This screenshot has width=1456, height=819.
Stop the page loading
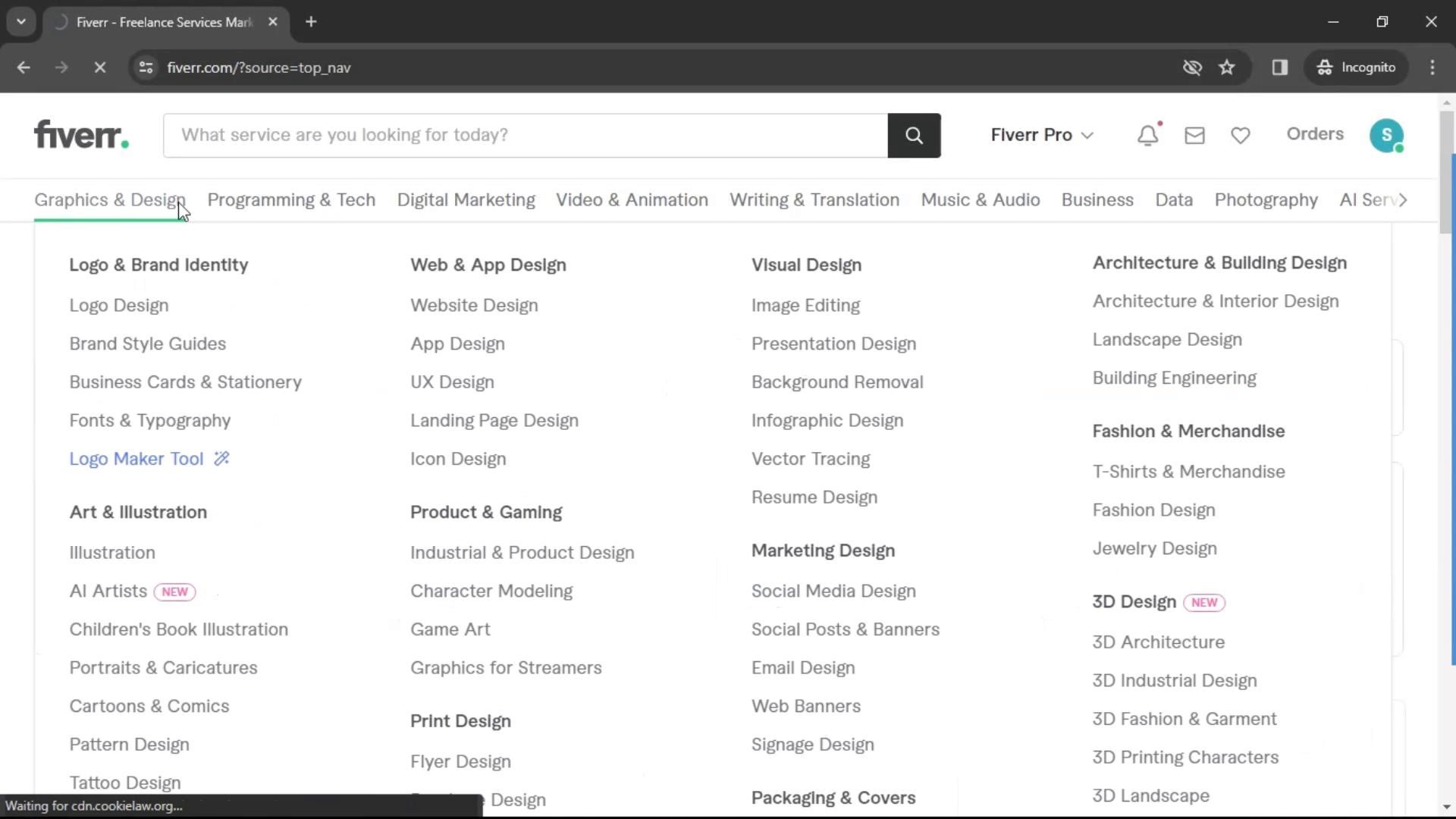pos(99,67)
